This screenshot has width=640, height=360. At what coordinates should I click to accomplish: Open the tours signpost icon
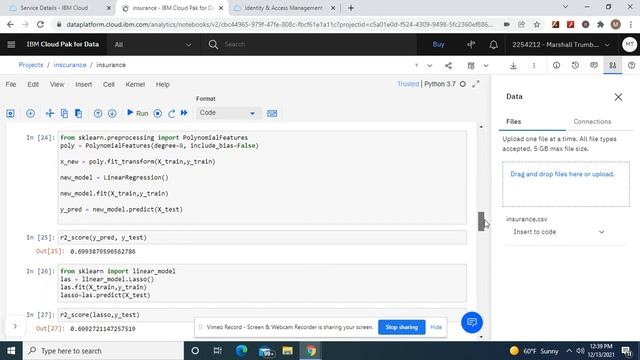(x=471, y=44)
